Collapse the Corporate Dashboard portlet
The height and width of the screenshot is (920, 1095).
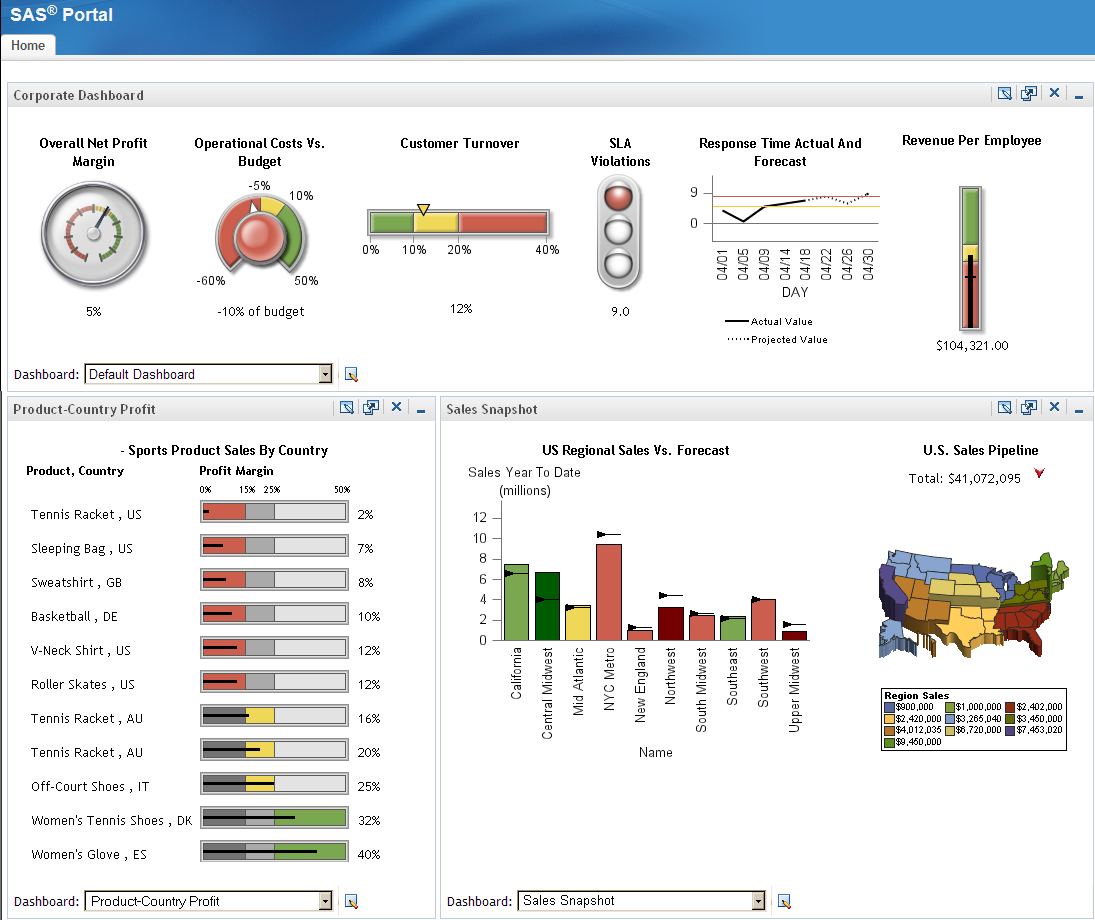[x=1078, y=96]
